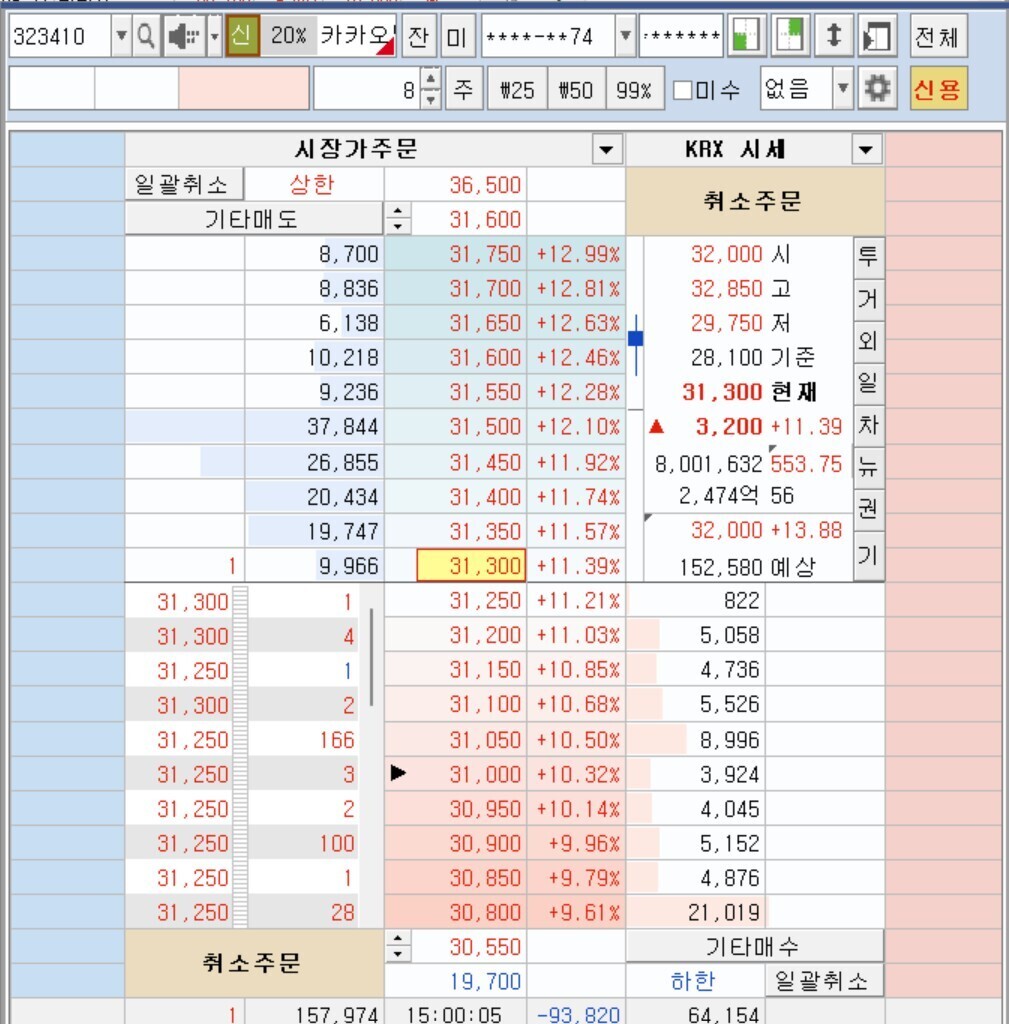Select the 투 side tab
The height and width of the screenshot is (1024, 1009).
pyautogui.click(x=868, y=255)
